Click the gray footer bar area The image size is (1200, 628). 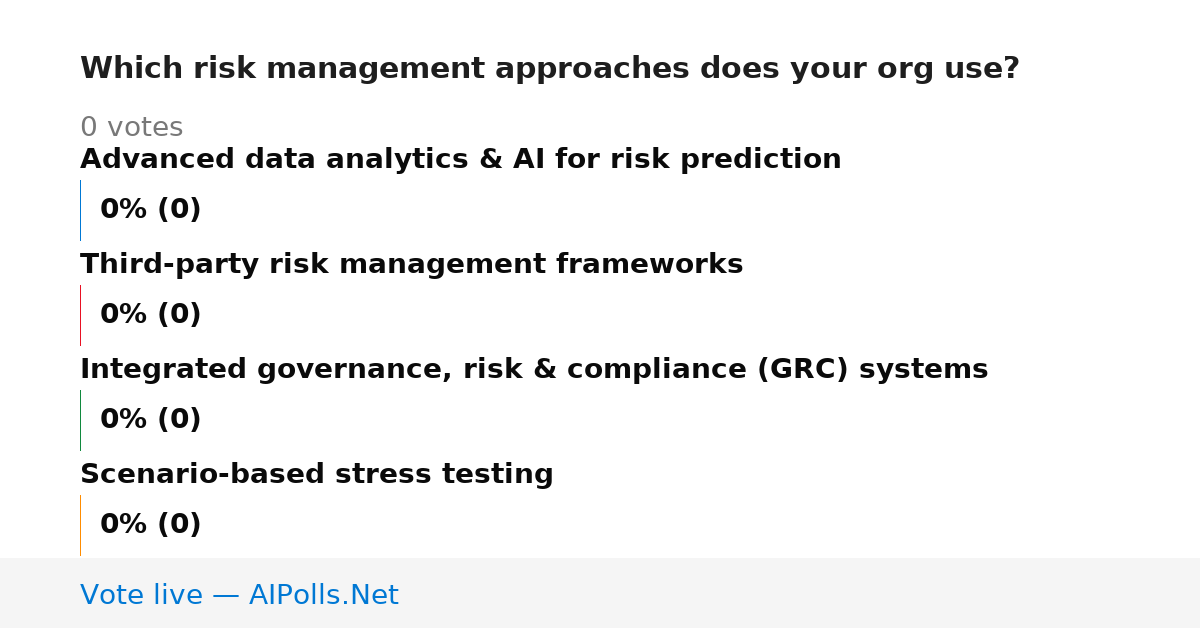click(x=600, y=593)
